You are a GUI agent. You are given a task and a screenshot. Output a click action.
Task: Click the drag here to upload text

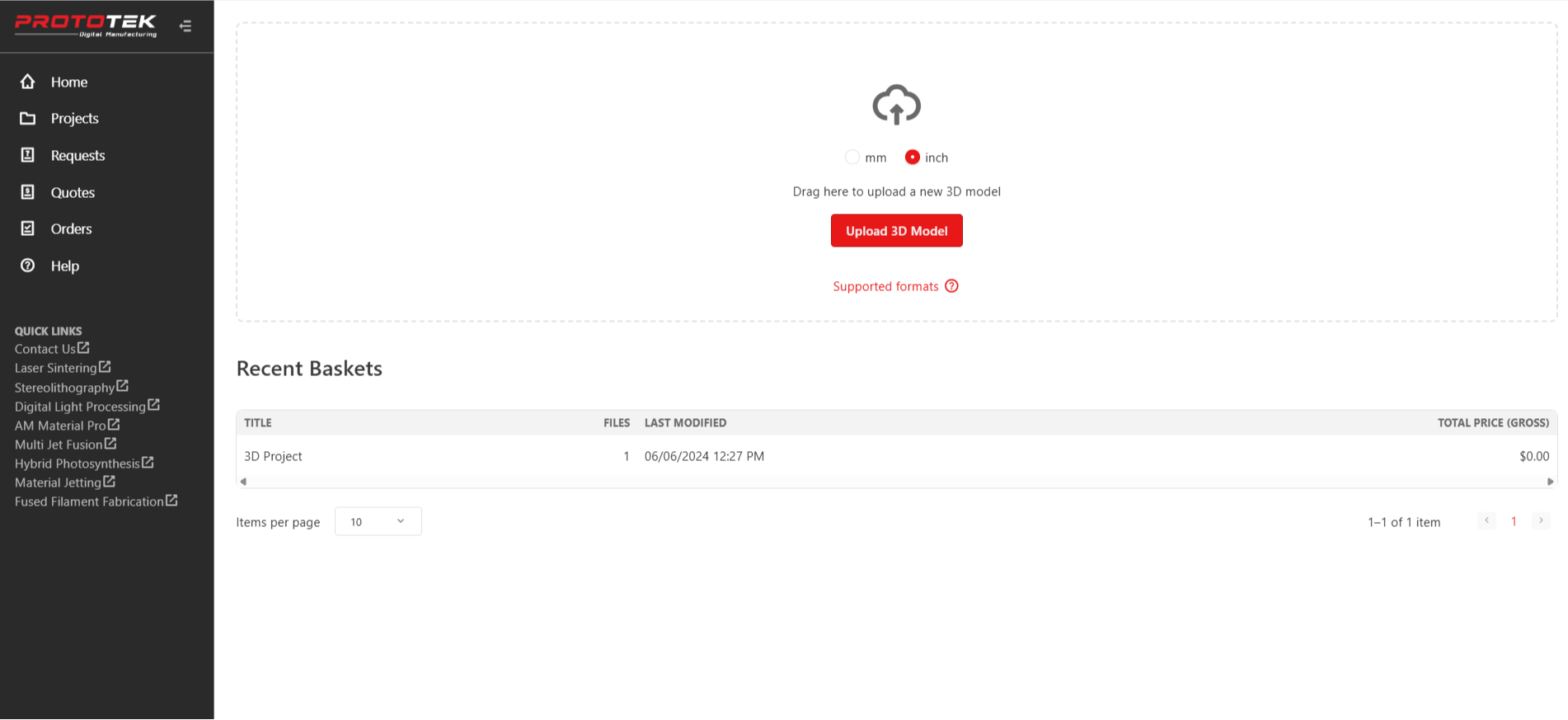click(896, 191)
